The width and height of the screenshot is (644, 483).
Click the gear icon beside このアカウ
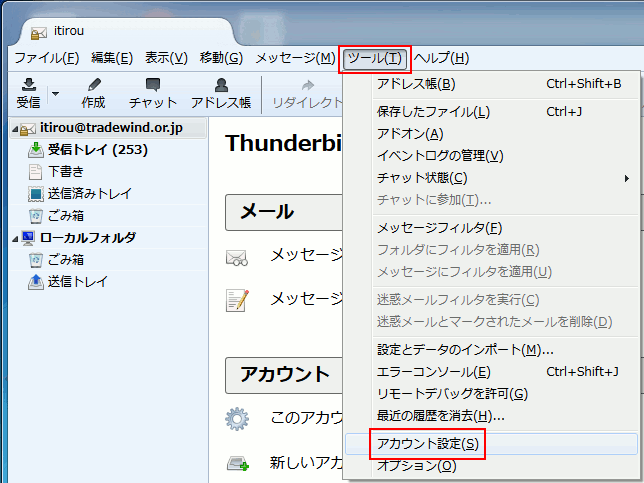(237, 418)
